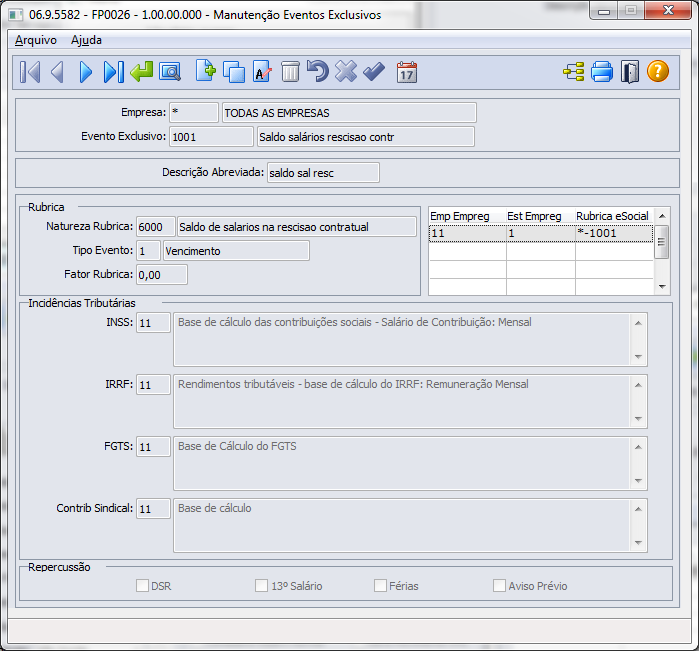Image resolution: width=699 pixels, height=651 pixels.
Task: Click the TODAS AS EMPRESAS description field
Action: pyautogui.click(x=349, y=112)
